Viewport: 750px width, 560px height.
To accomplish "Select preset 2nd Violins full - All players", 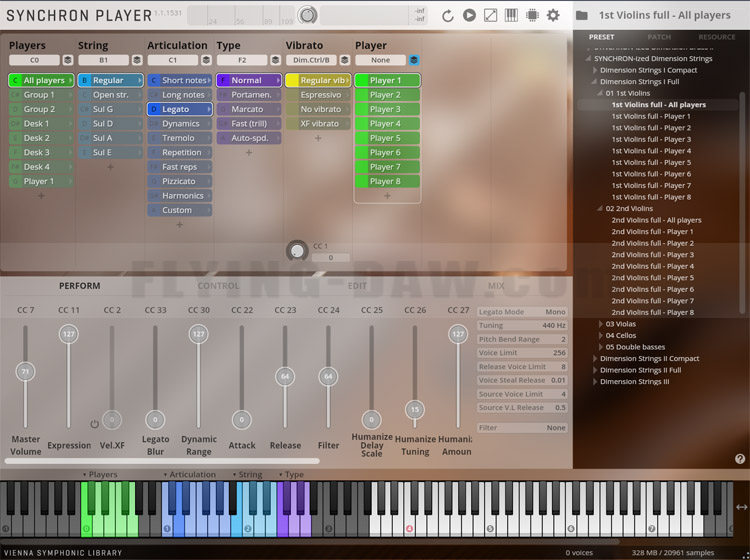I will click(656, 220).
